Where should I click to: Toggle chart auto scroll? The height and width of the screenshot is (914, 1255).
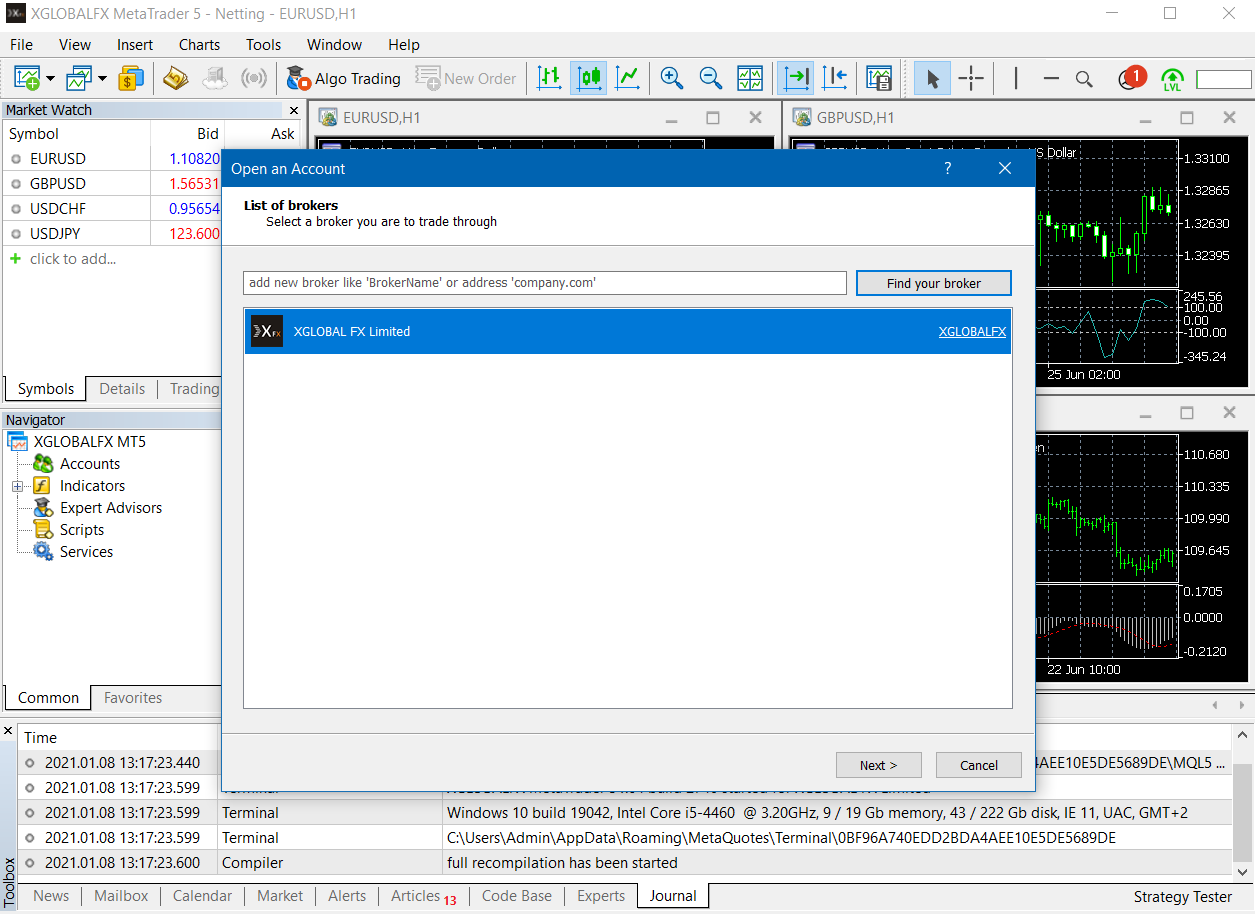796,78
